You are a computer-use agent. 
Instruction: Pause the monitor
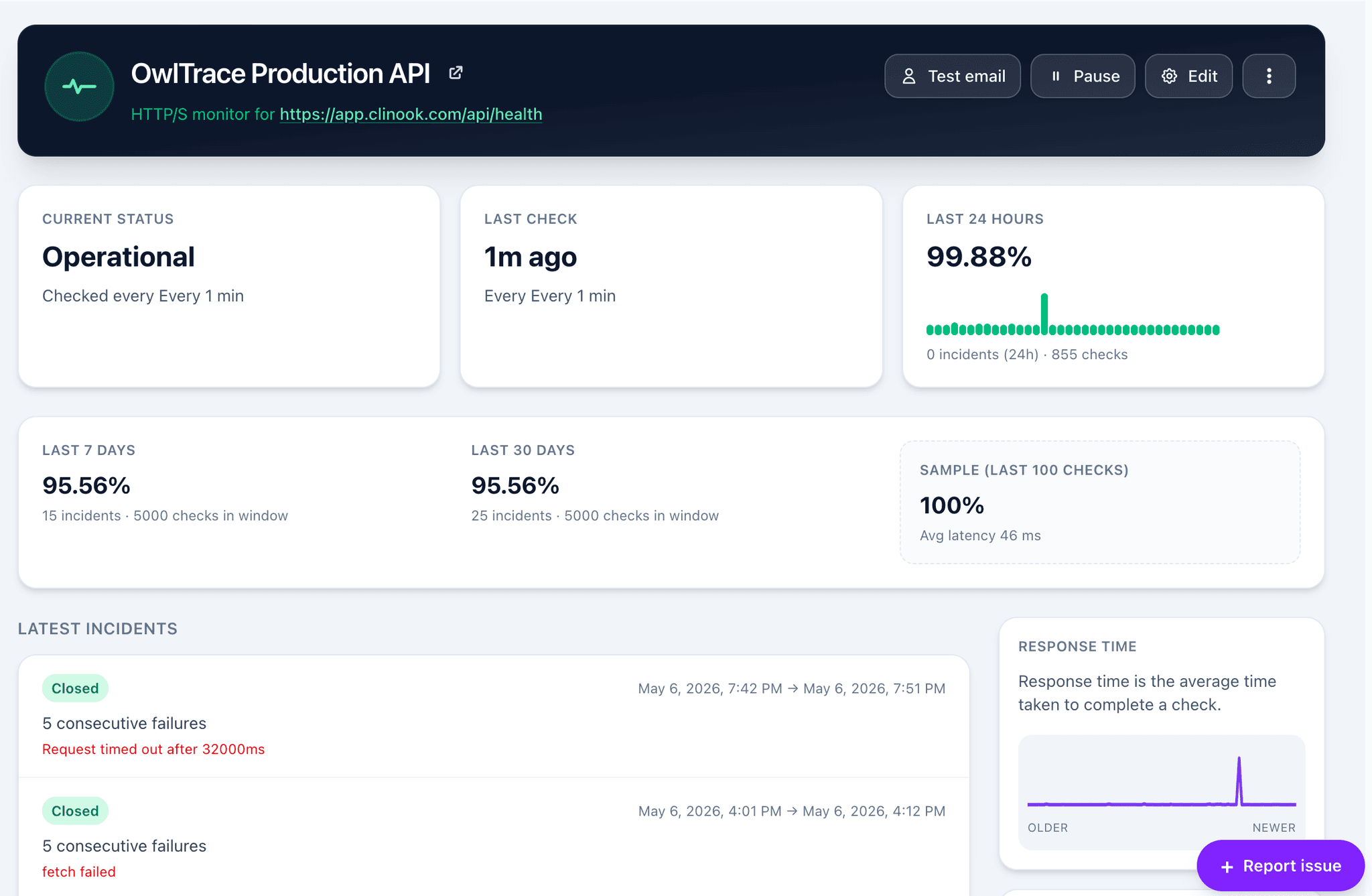click(1082, 76)
